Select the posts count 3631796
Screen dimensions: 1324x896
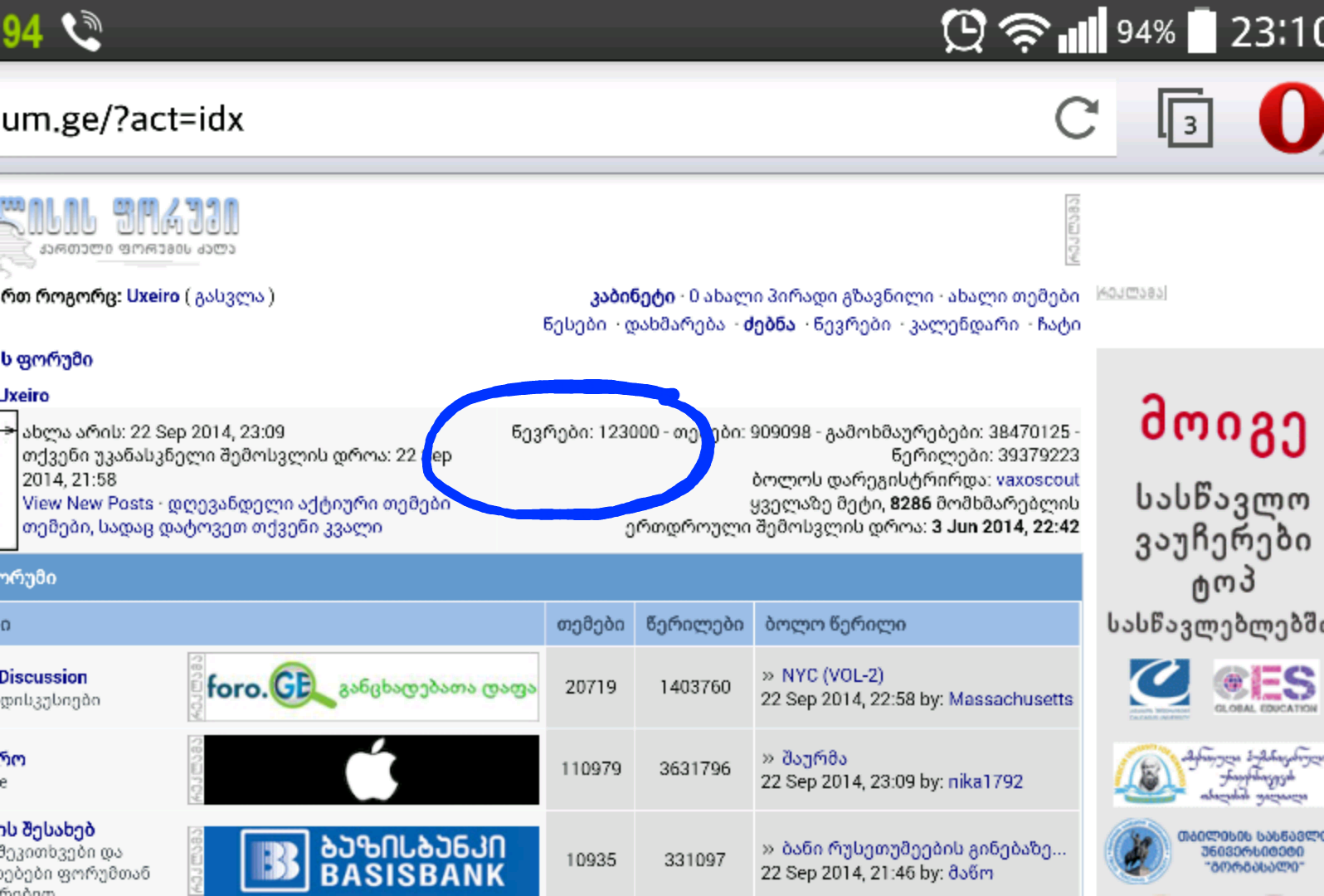pos(695,769)
